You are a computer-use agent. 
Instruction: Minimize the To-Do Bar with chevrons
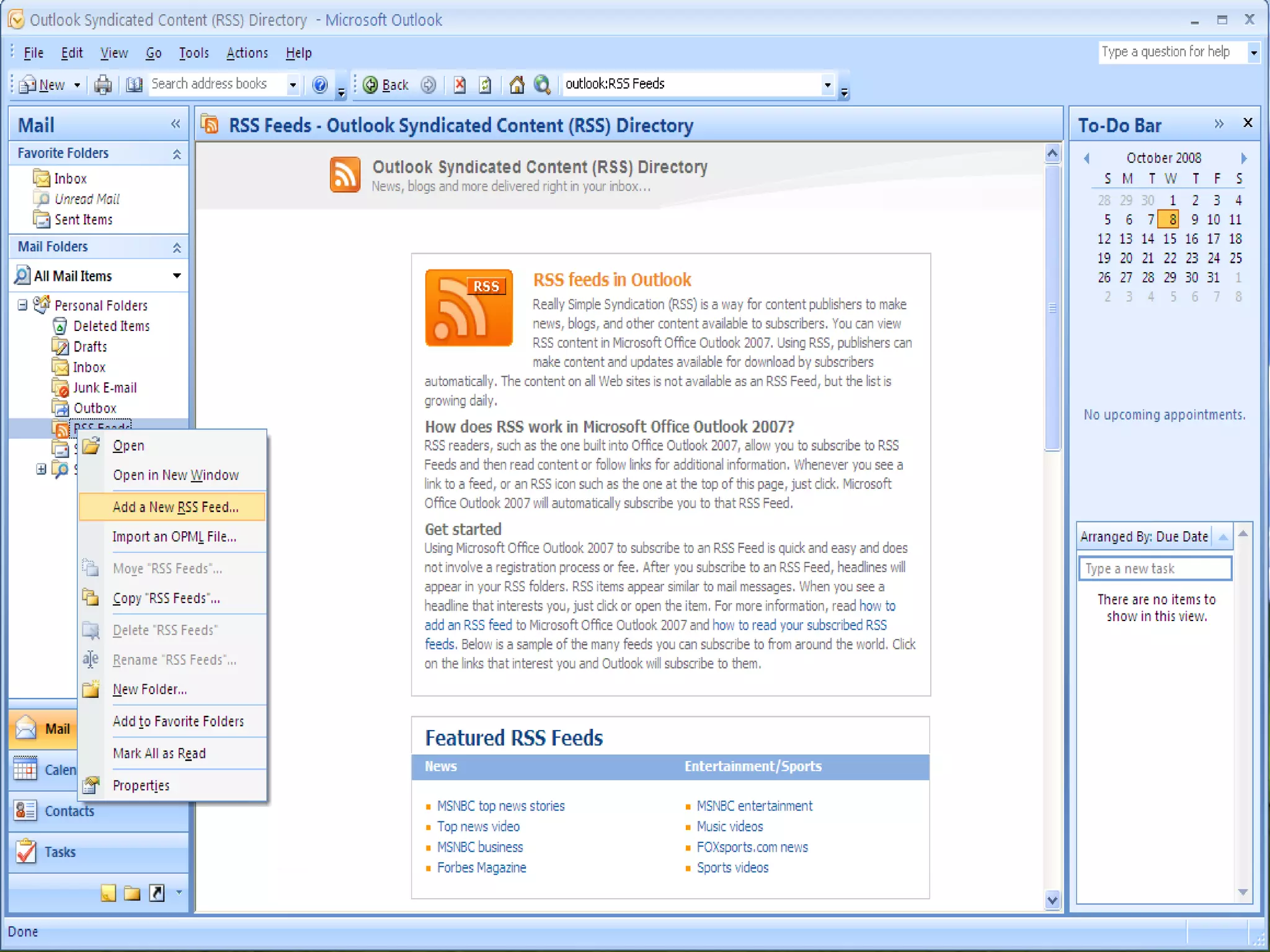click(1219, 124)
